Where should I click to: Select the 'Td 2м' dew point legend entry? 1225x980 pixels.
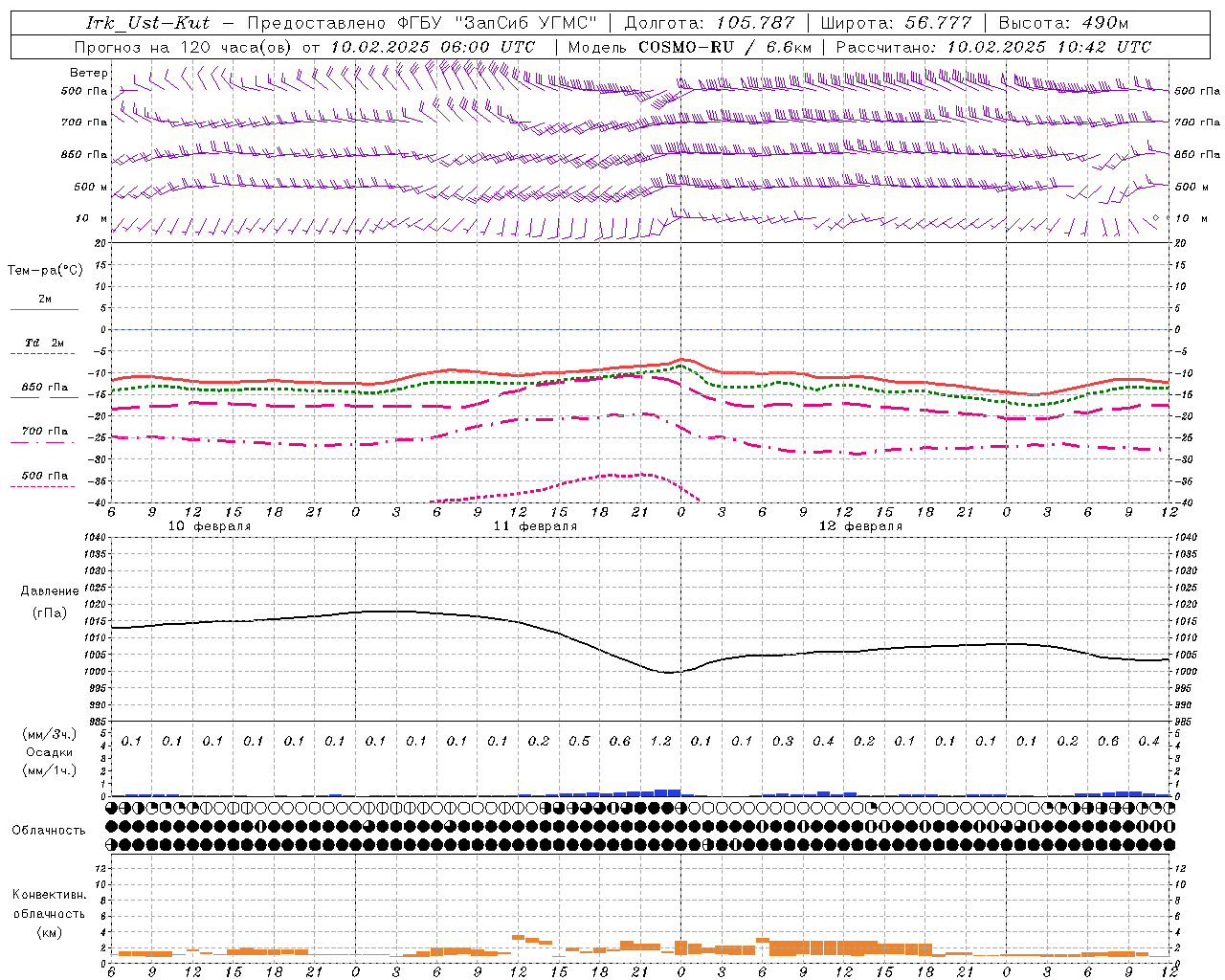point(44,343)
